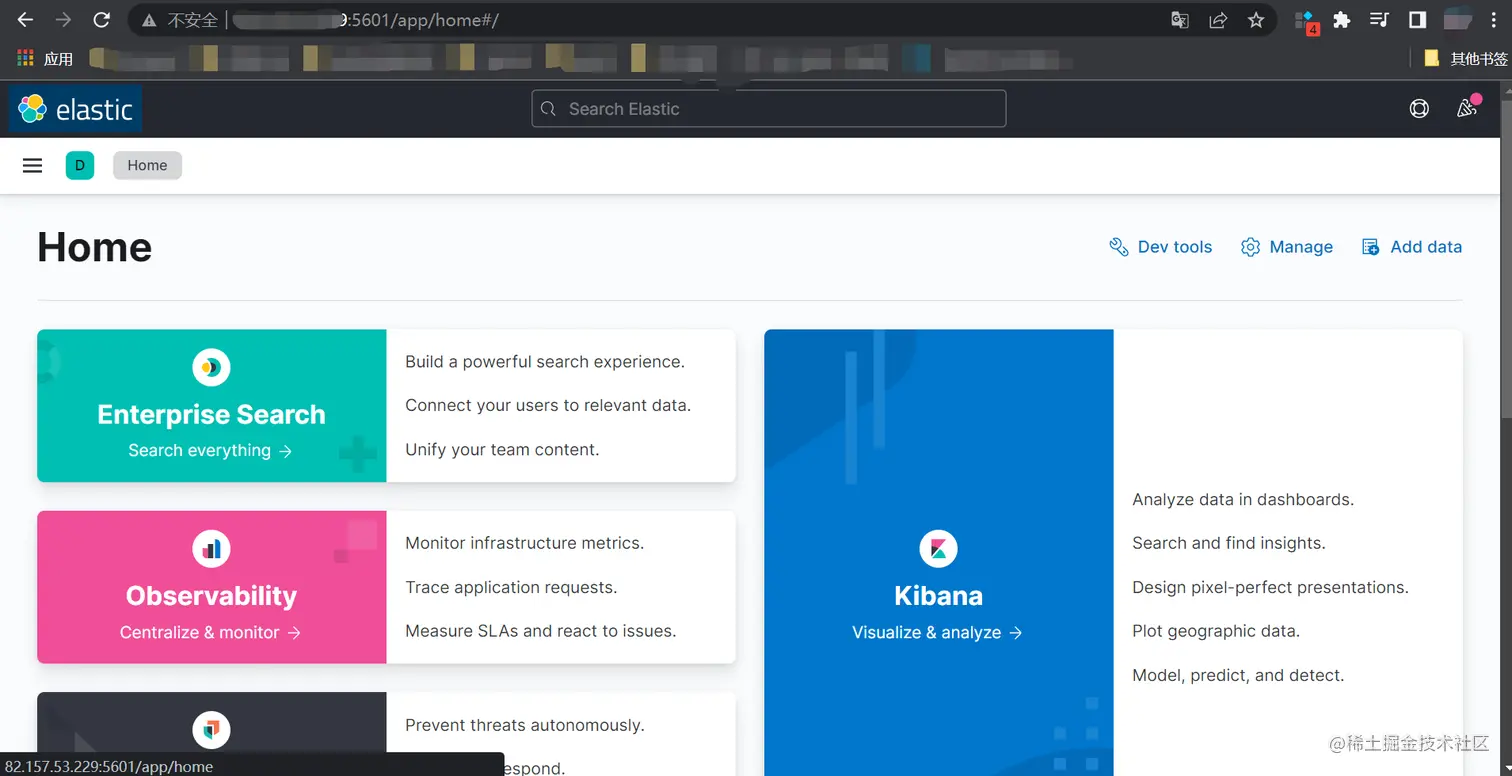Click 'Model, predict, and detect.' text
1512x776 pixels.
(1238, 675)
